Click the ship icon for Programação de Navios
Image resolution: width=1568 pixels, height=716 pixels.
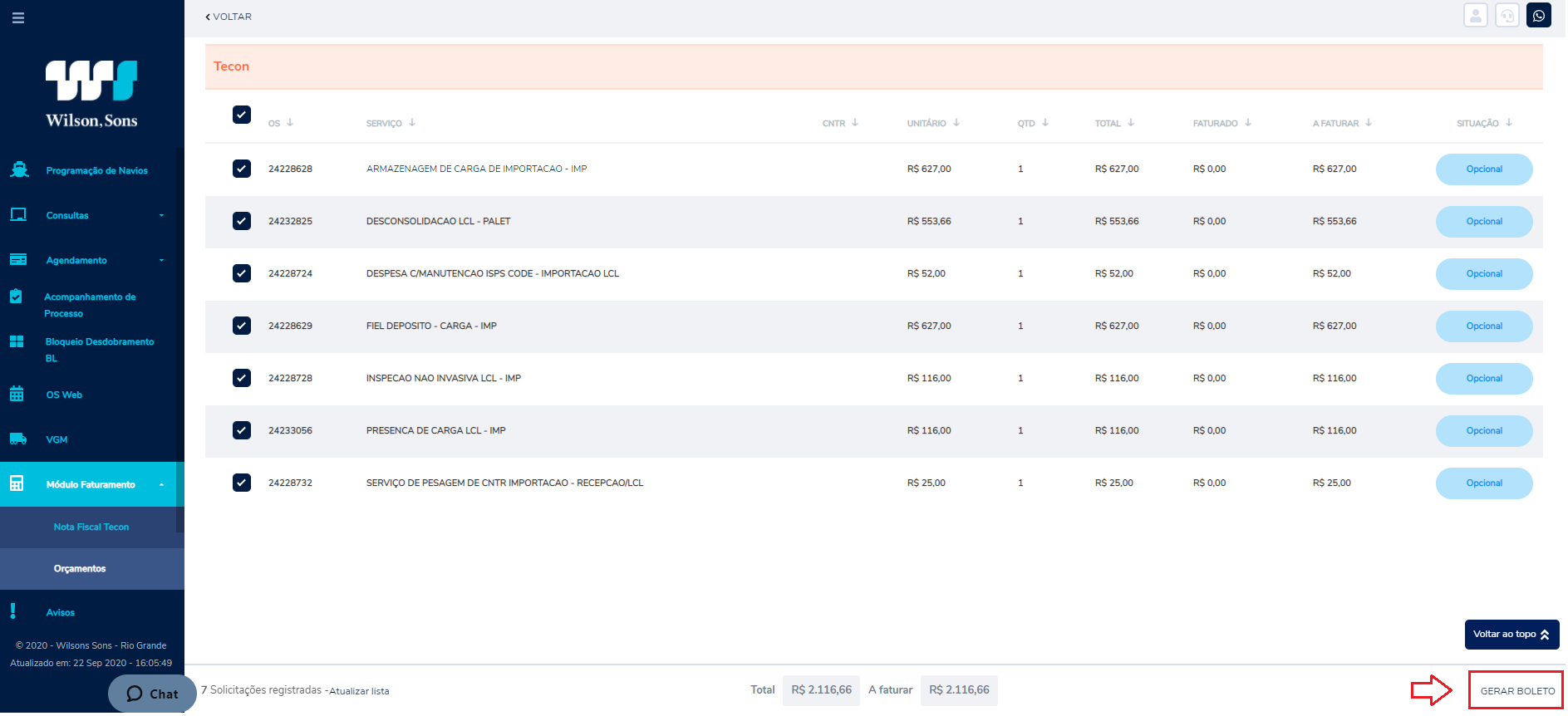19,169
